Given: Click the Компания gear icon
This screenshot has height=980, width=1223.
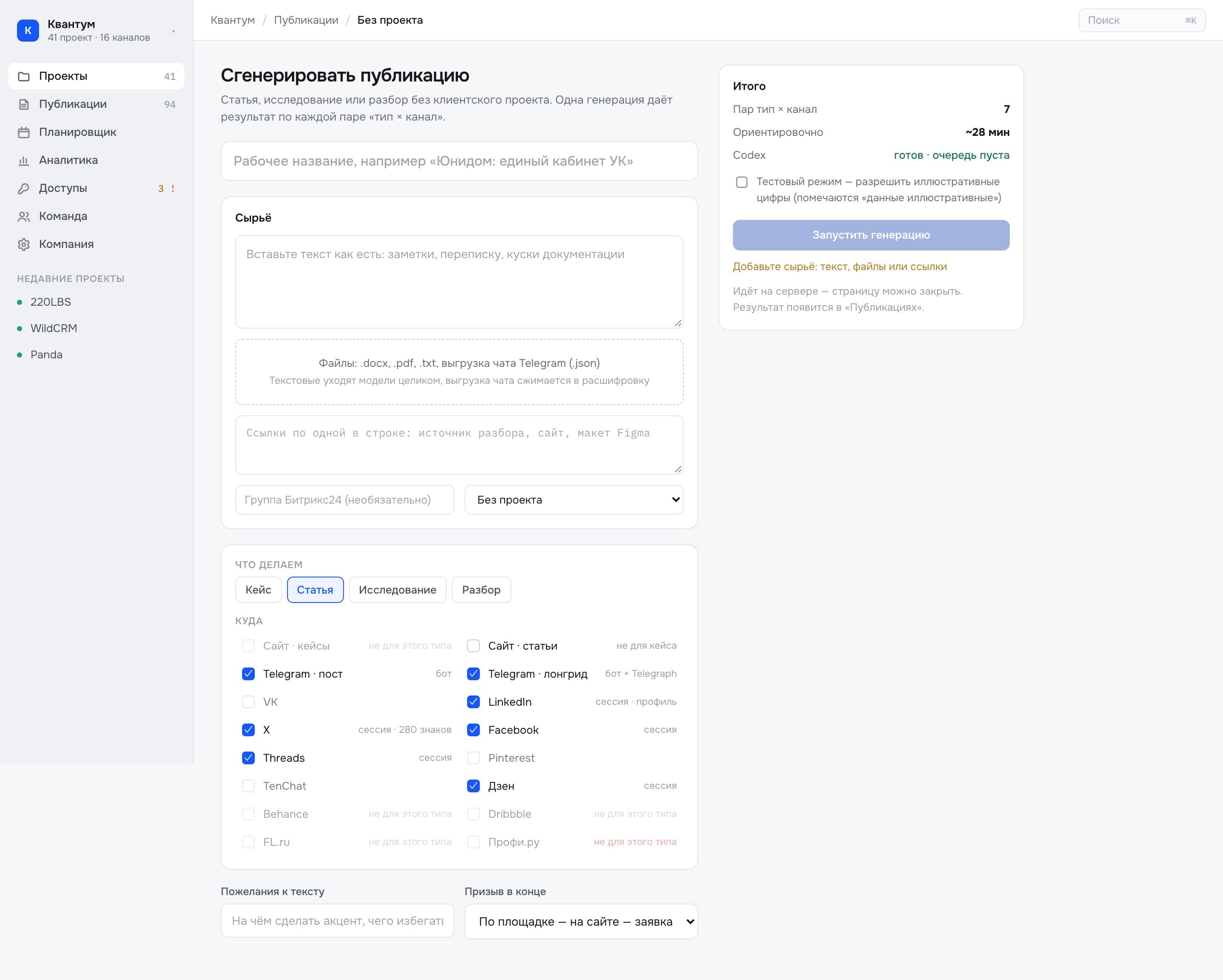Looking at the screenshot, I should 24,245.
